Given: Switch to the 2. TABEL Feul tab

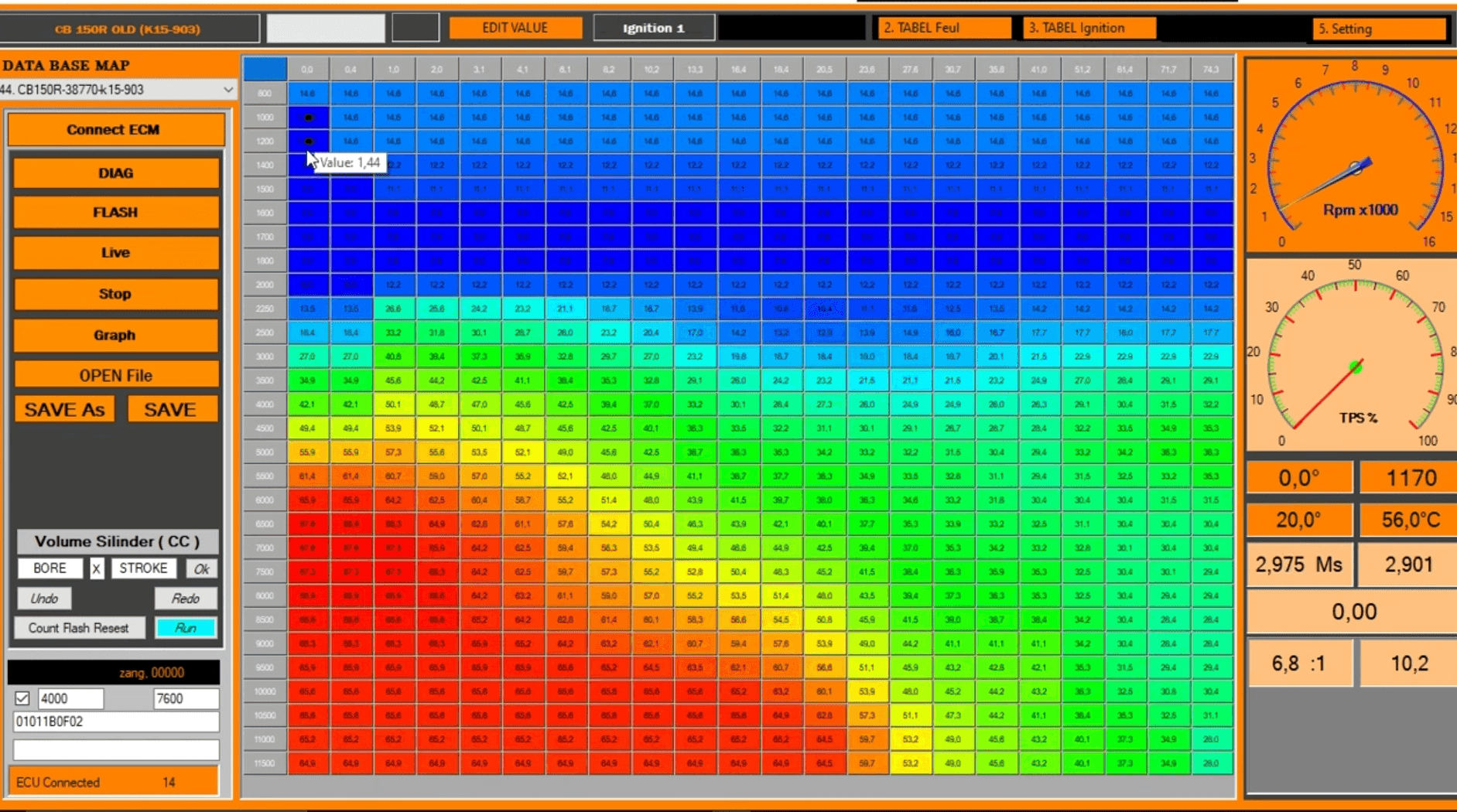Looking at the screenshot, I should tap(942, 28).
